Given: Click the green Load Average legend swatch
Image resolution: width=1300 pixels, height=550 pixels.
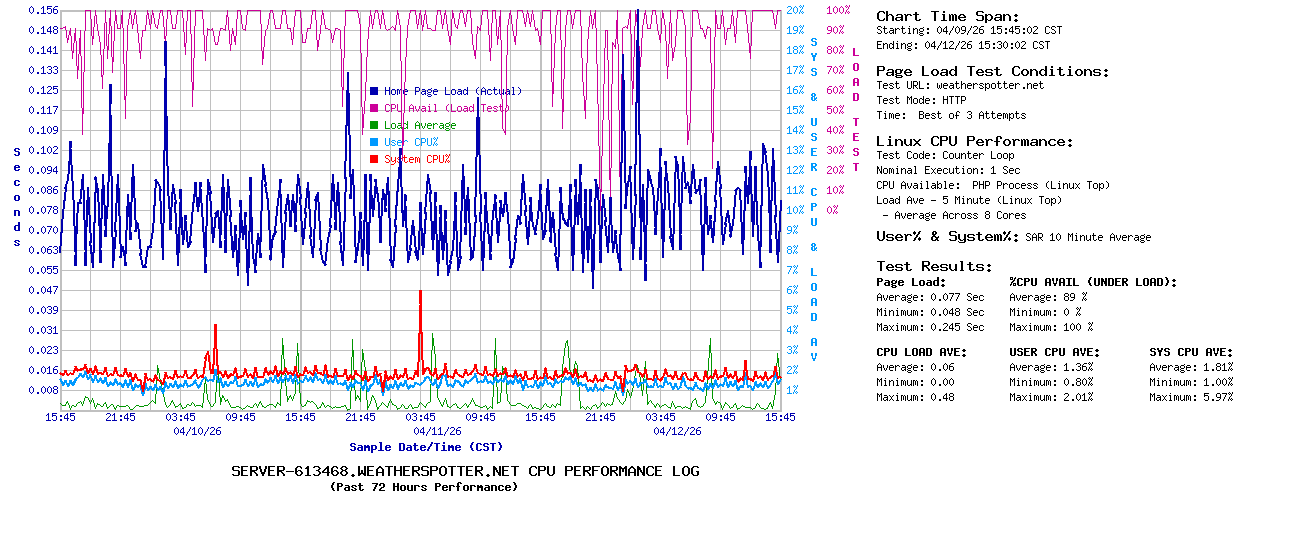Looking at the screenshot, I should [374, 125].
